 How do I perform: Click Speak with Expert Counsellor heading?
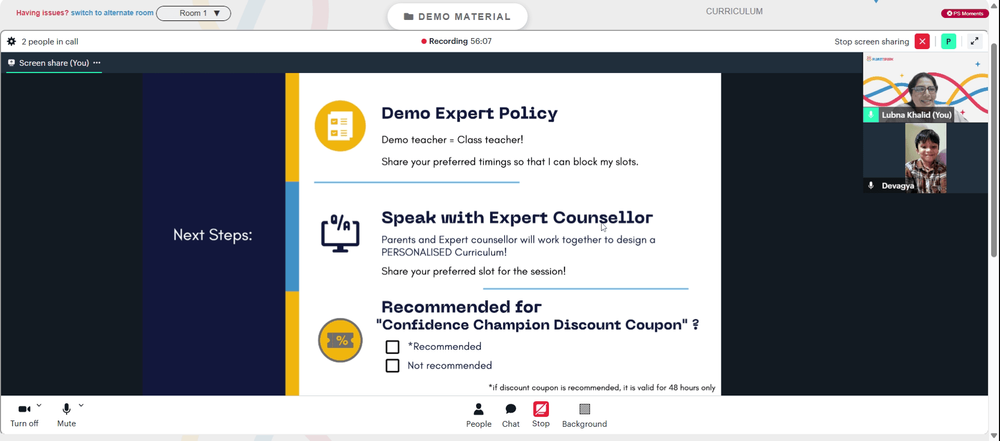[x=517, y=218]
